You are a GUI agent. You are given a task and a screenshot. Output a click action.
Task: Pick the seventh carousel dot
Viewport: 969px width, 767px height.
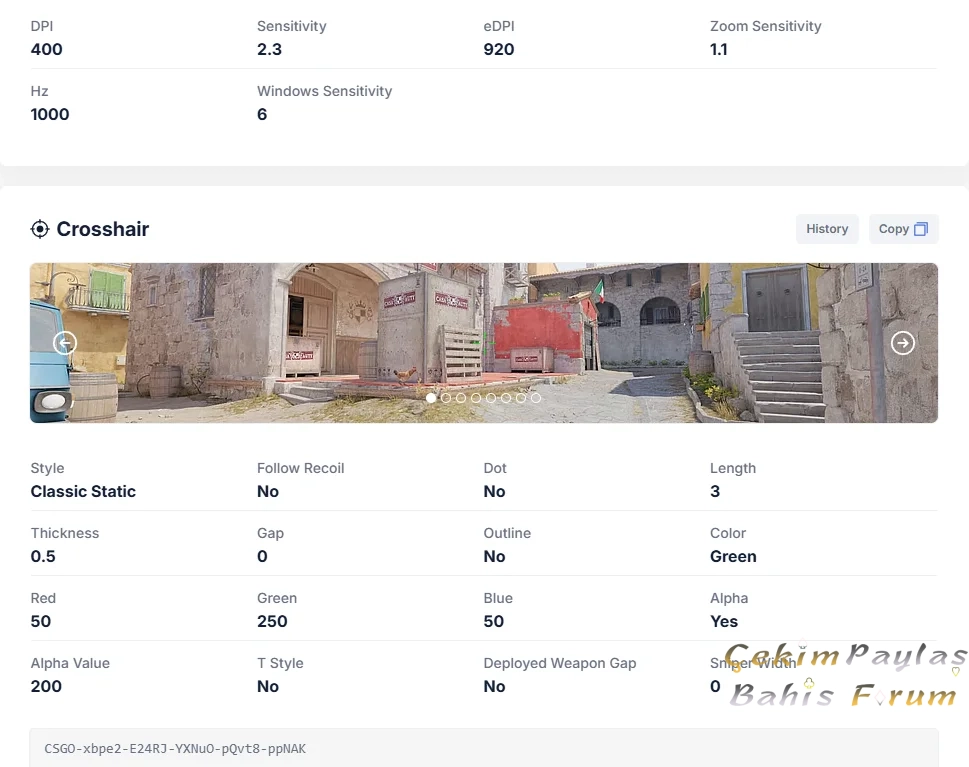click(521, 398)
